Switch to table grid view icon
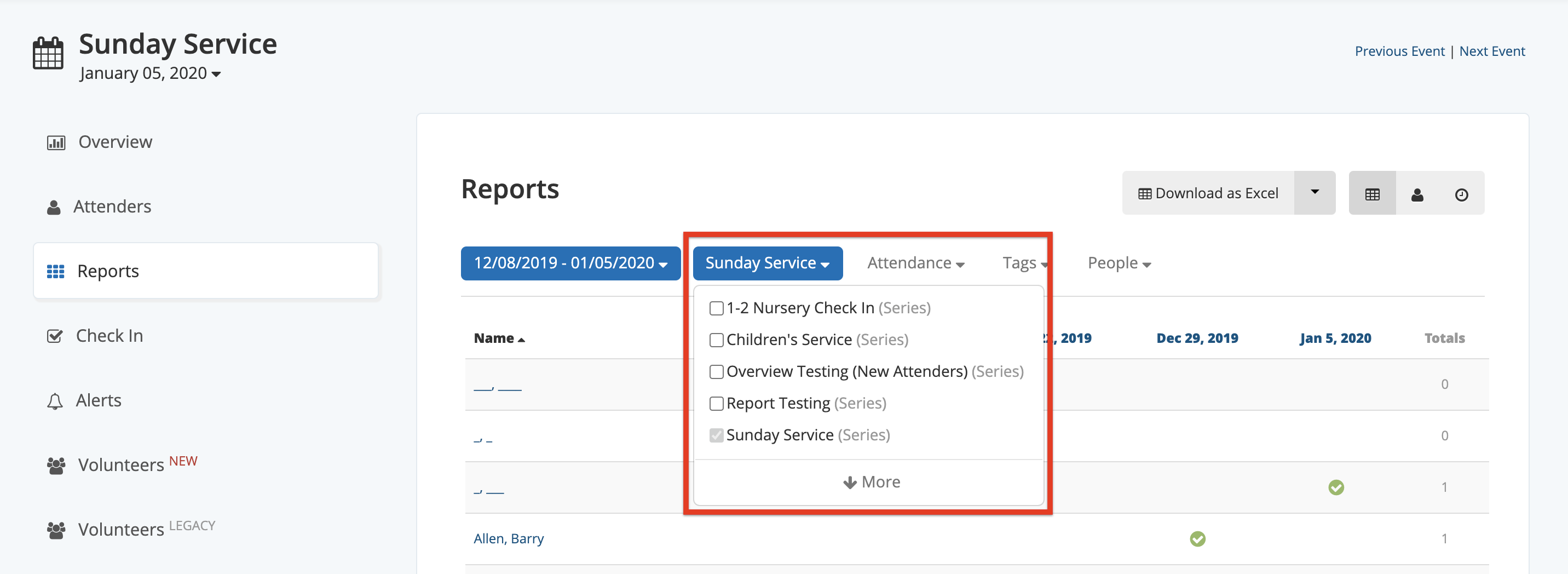 [1372, 194]
